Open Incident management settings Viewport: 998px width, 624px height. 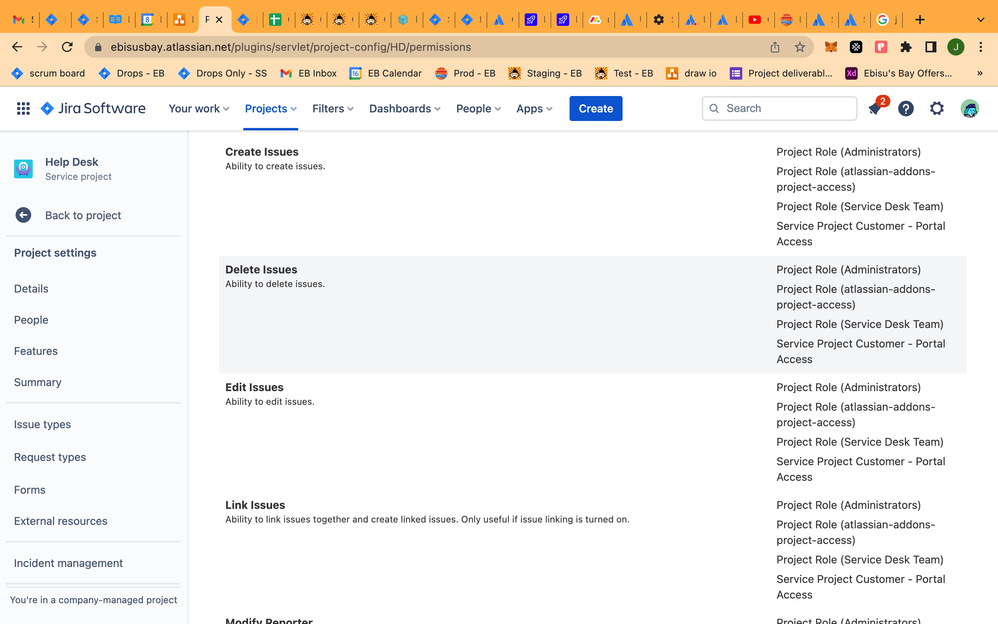(68, 563)
